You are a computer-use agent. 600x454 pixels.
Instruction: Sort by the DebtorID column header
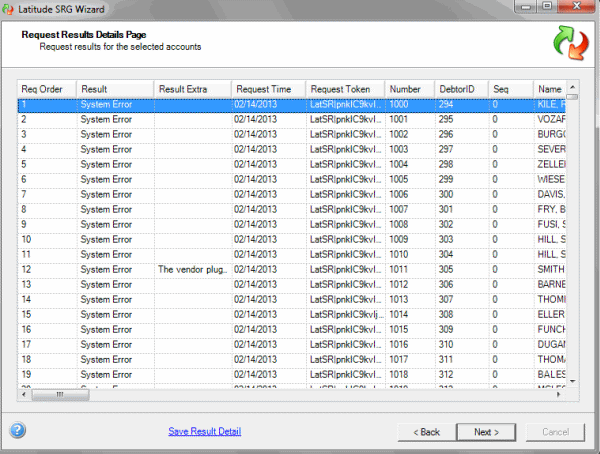tap(462, 89)
